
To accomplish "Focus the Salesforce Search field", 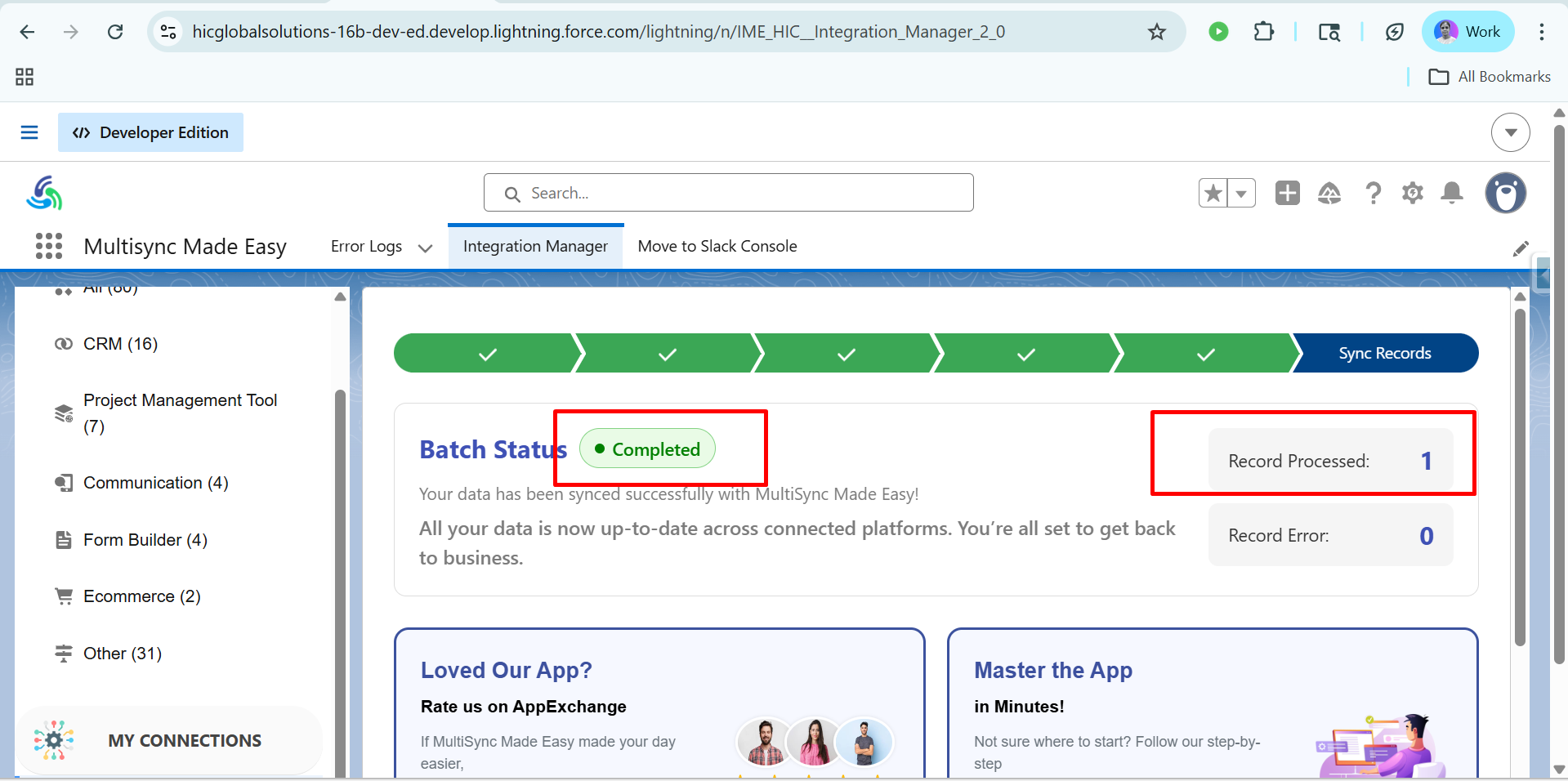I will coord(729,193).
